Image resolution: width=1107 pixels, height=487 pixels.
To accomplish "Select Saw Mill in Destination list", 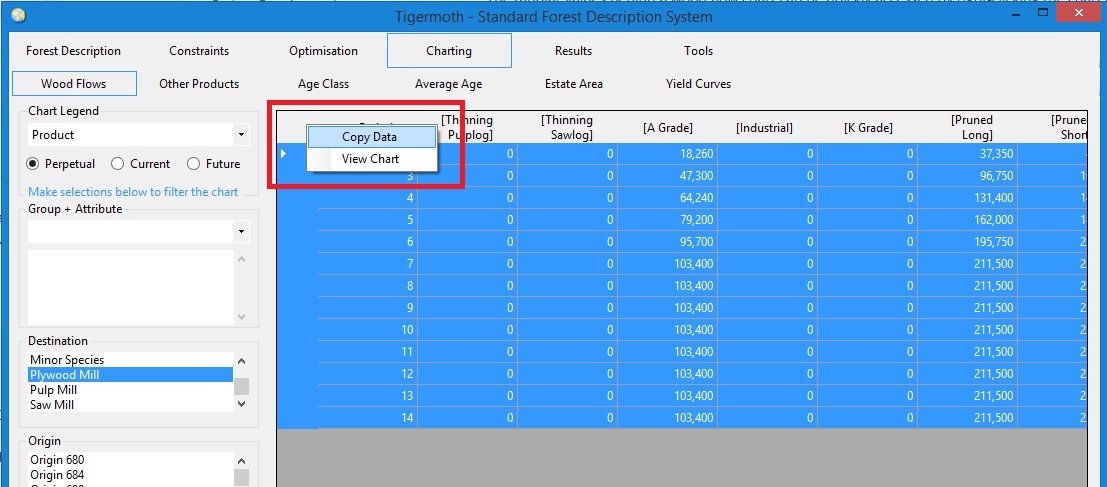I will pos(131,404).
